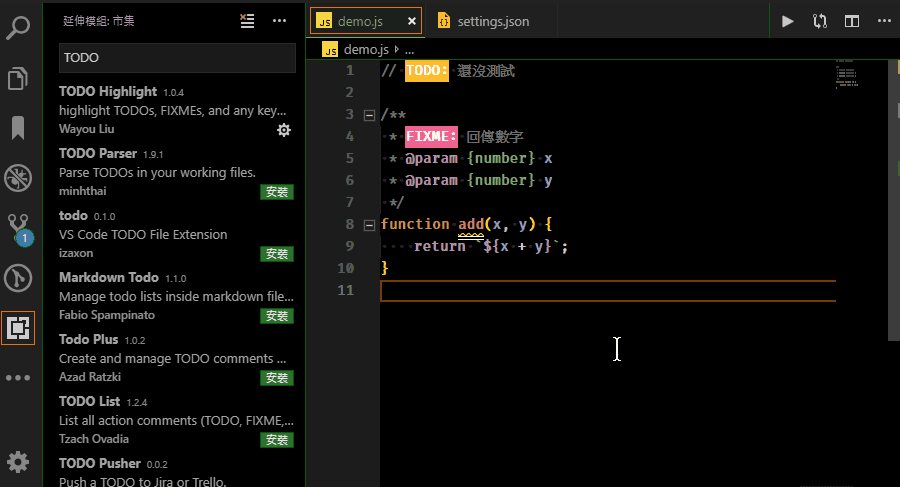Click the extension search field containing TODO
This screenshot has height=487, width=900.
[x=177, y=57]
